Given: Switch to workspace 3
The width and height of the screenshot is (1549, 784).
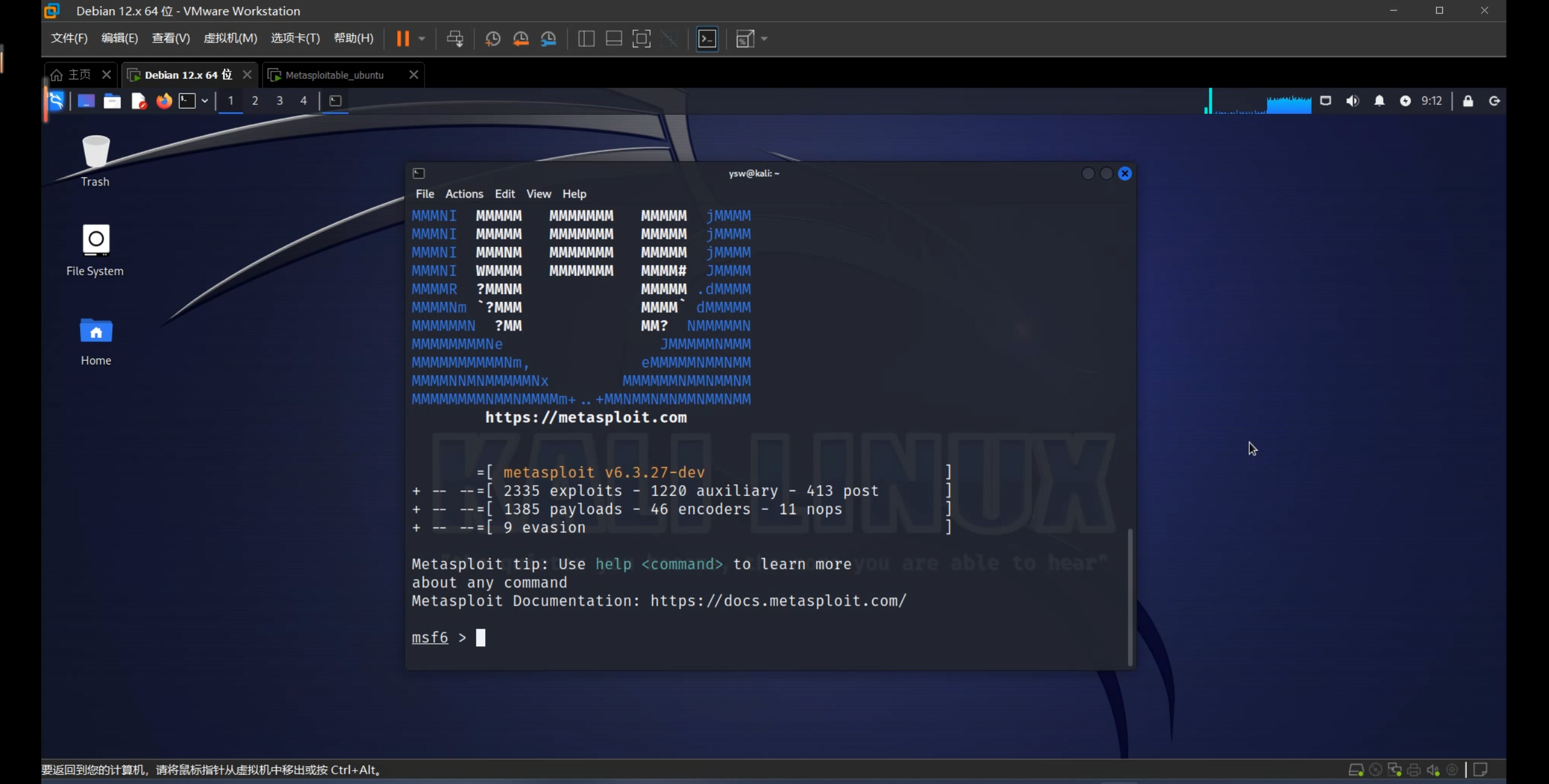Looking at the screenshot, I should coord(280,101).
